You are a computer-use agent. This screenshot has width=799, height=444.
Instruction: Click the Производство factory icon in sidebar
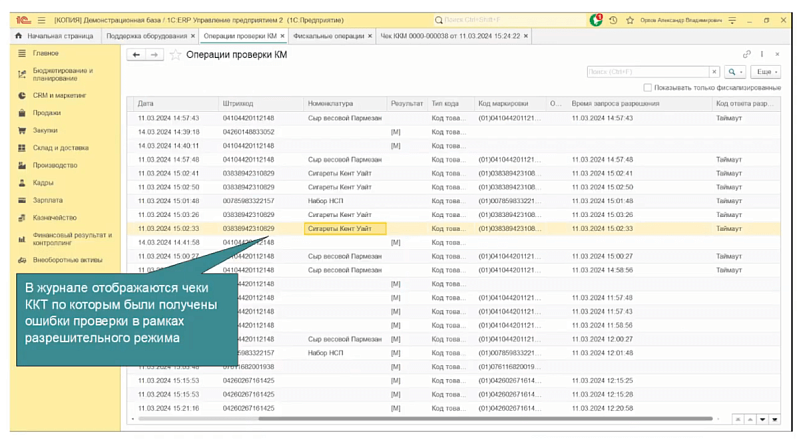(22, 165)
